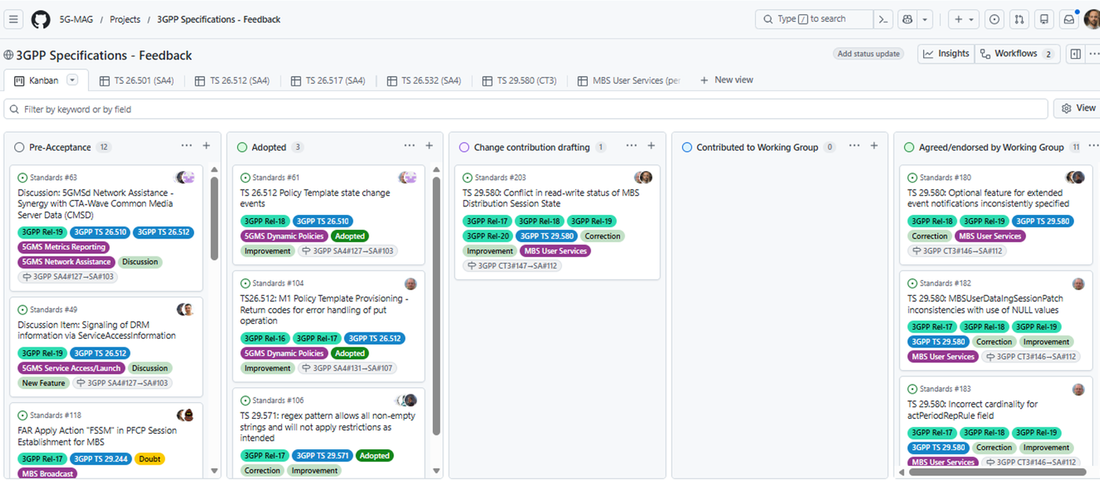Open Pre-Acceptance column options menu
The height and width of the screenshot is (480, 1100).
187,146
